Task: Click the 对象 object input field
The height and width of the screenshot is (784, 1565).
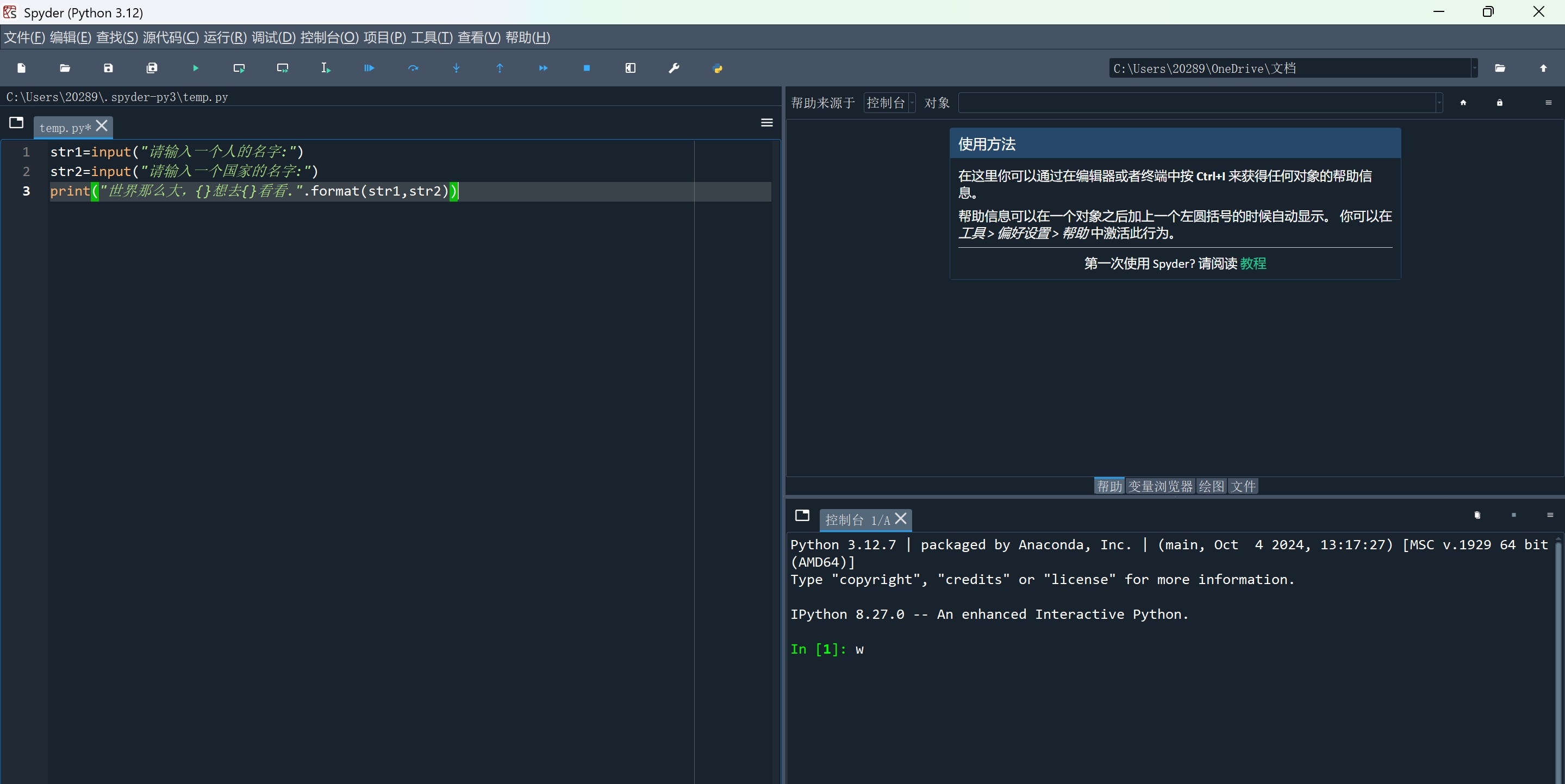Action: pos(1197,103)
